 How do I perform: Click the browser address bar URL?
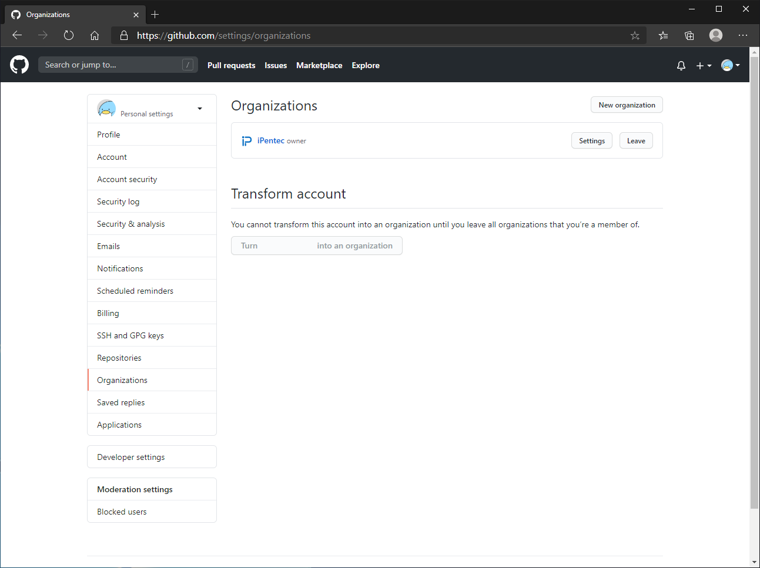pos(223,35)
